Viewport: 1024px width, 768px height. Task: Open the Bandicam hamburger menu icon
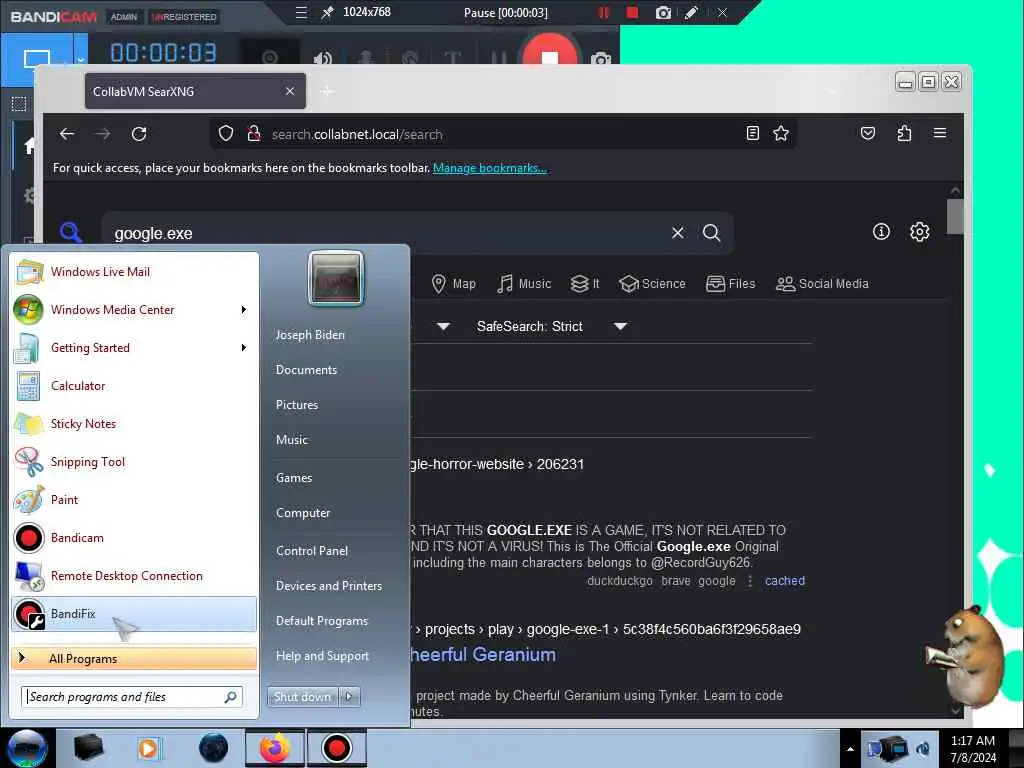(300, 12)
